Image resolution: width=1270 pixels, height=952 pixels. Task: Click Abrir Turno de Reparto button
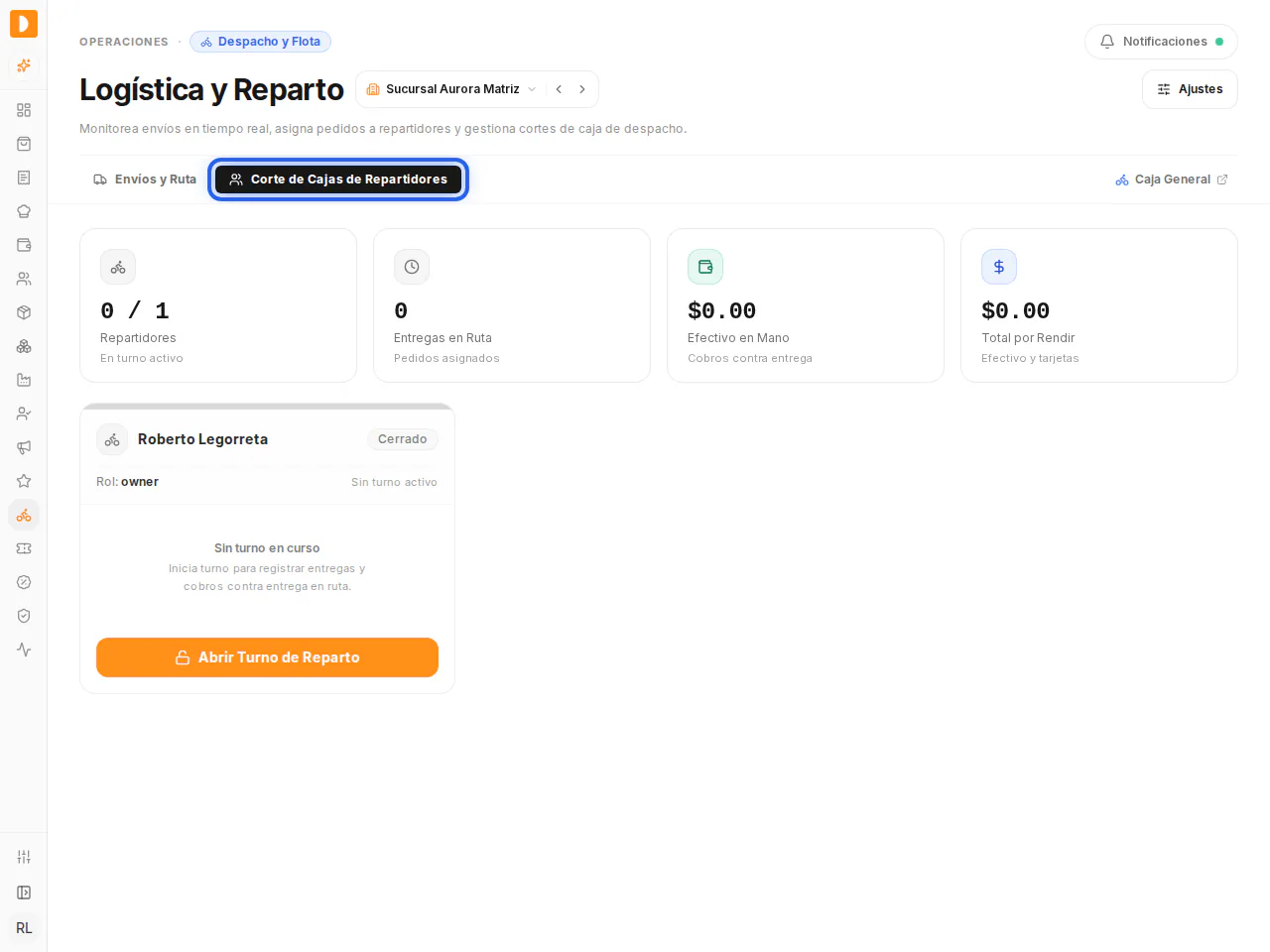coord(267,657)
